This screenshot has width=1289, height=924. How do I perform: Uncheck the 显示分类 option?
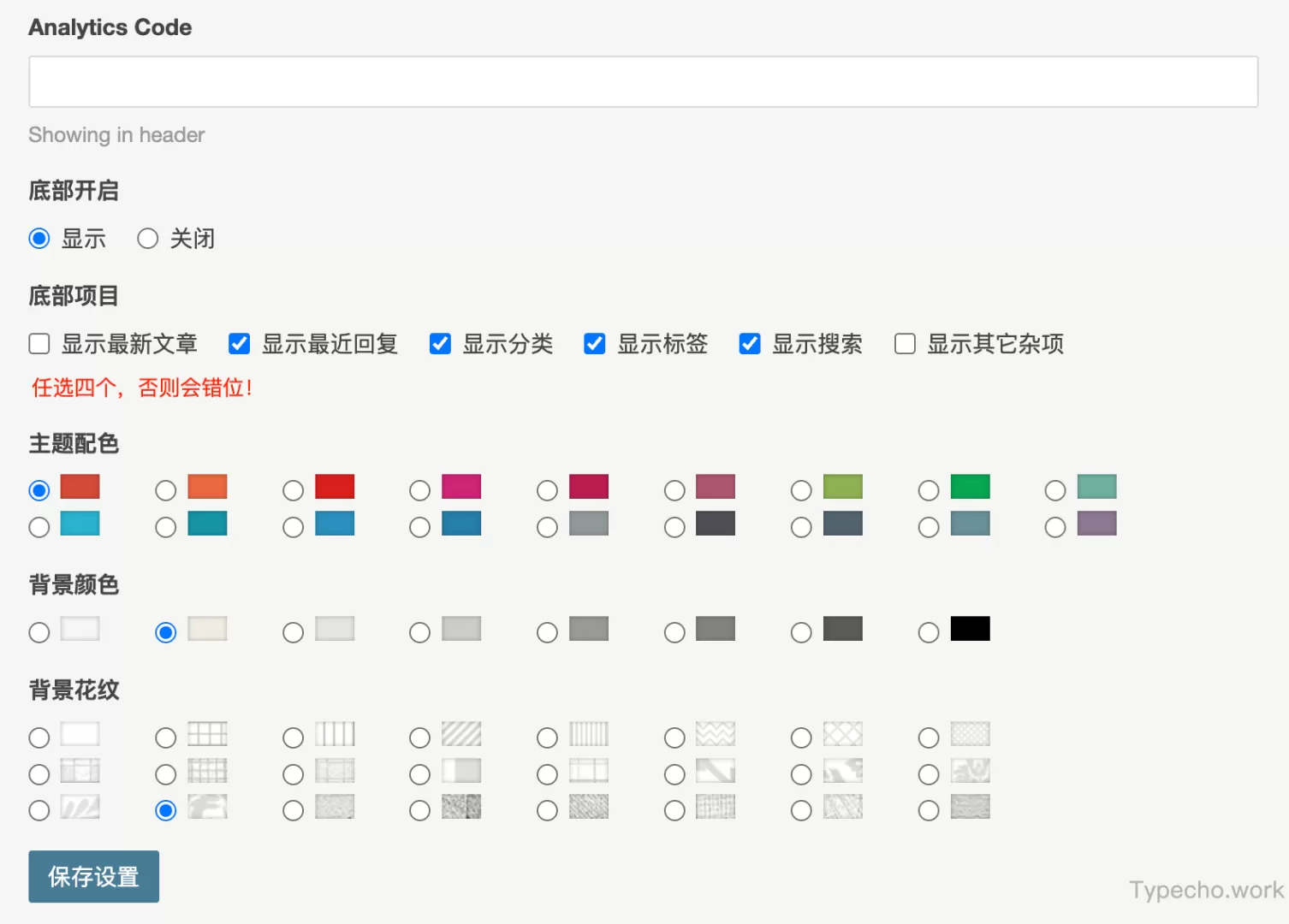tap(439, 343)
